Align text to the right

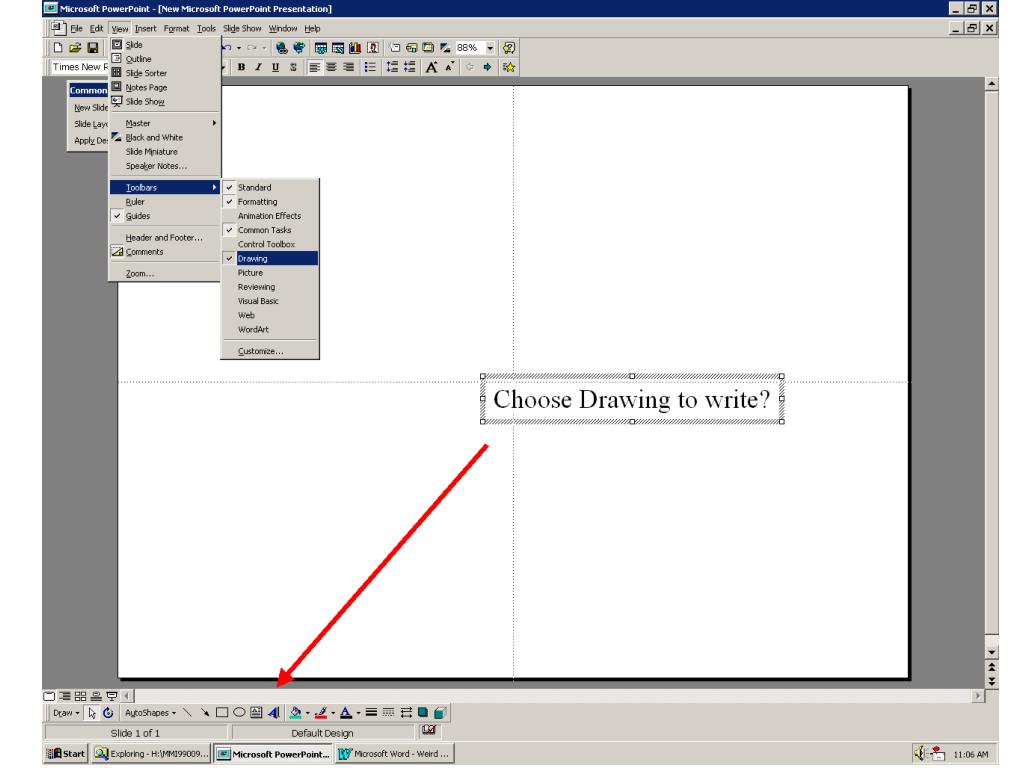(349, 67)
